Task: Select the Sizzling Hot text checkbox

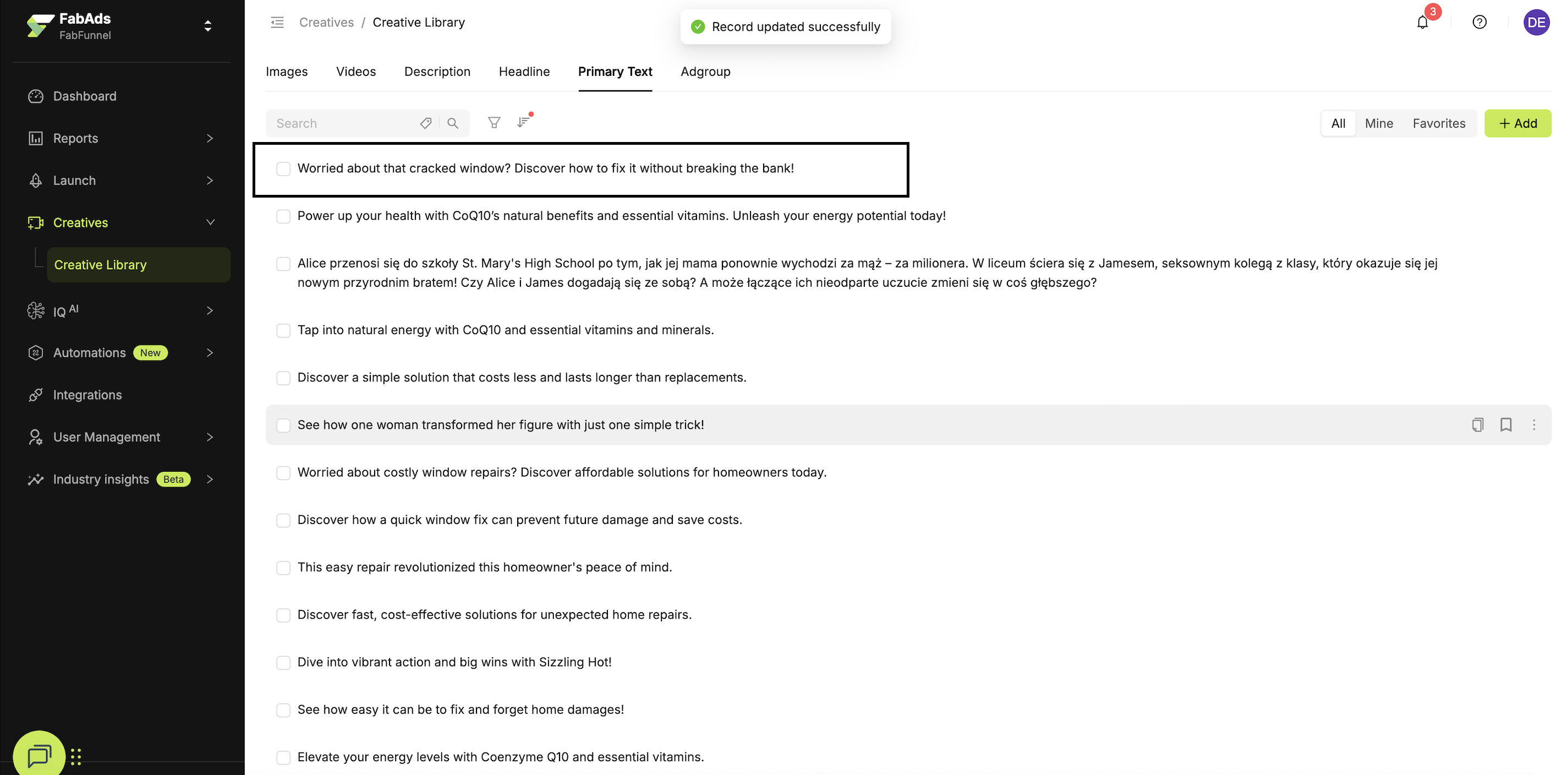Action: pos(284,662)
